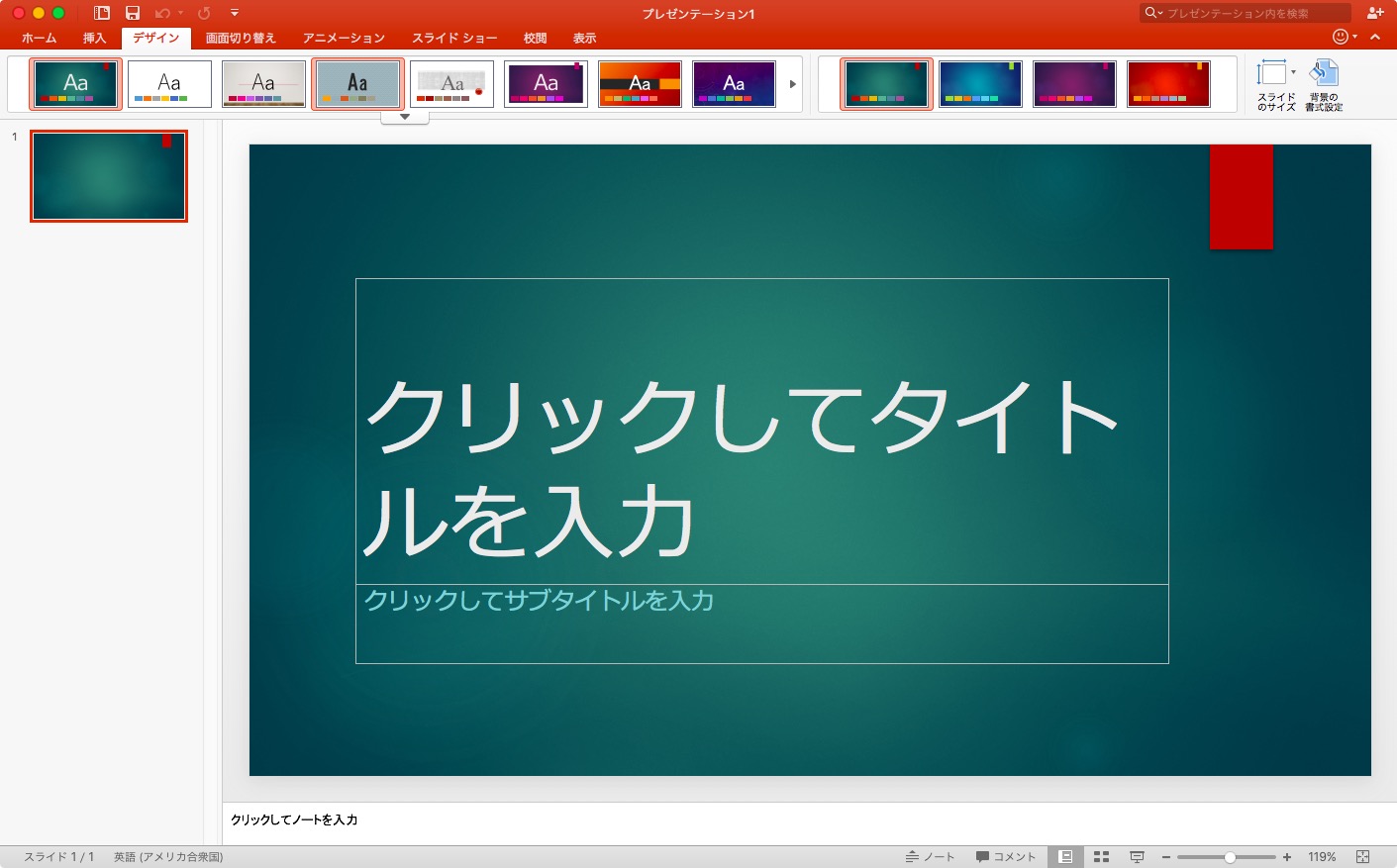
Task: Select the third beige theme thumbnail
Action: (x=263, y=84)
